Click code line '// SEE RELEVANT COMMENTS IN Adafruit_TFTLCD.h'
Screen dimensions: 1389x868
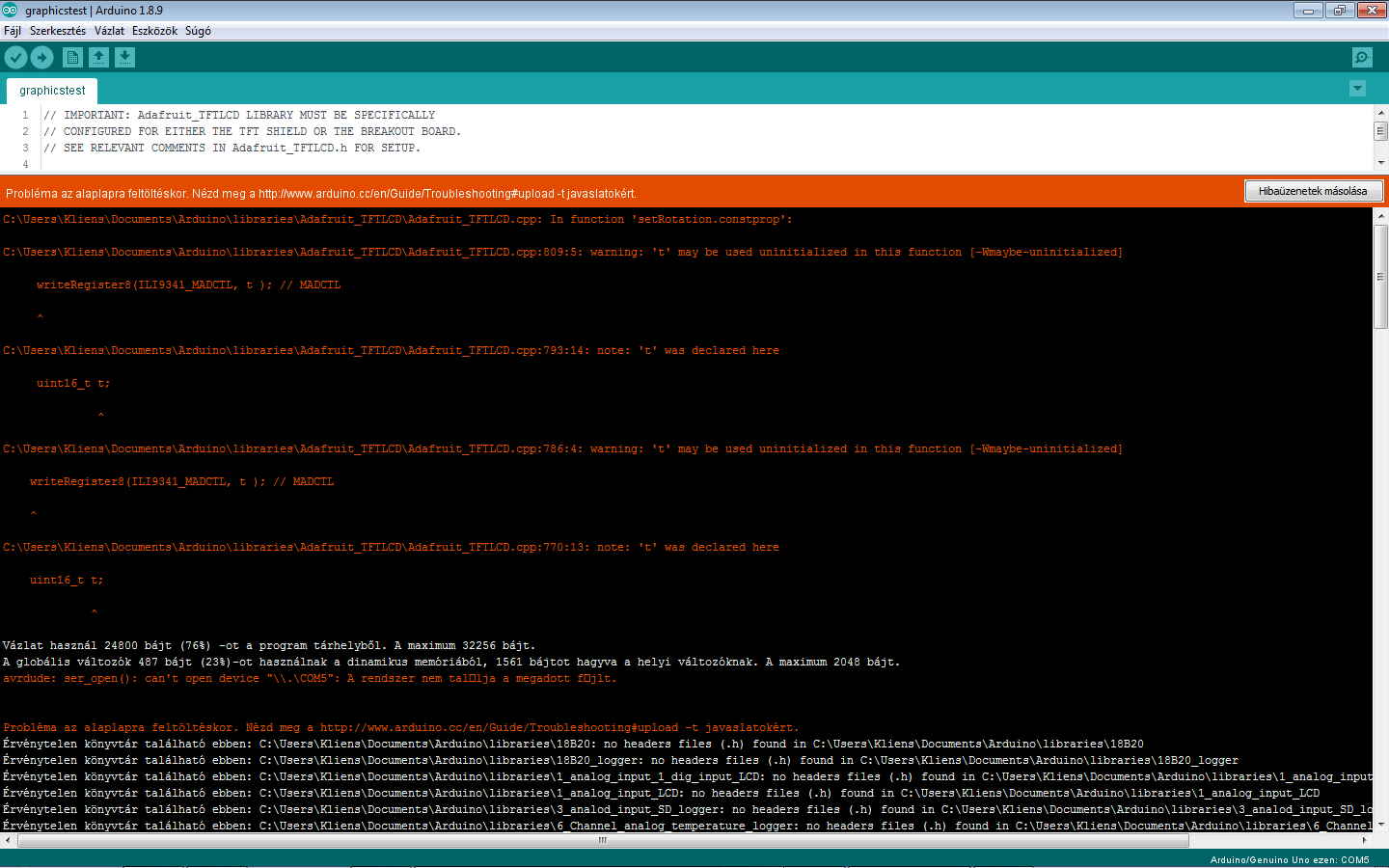coord(231,148)
